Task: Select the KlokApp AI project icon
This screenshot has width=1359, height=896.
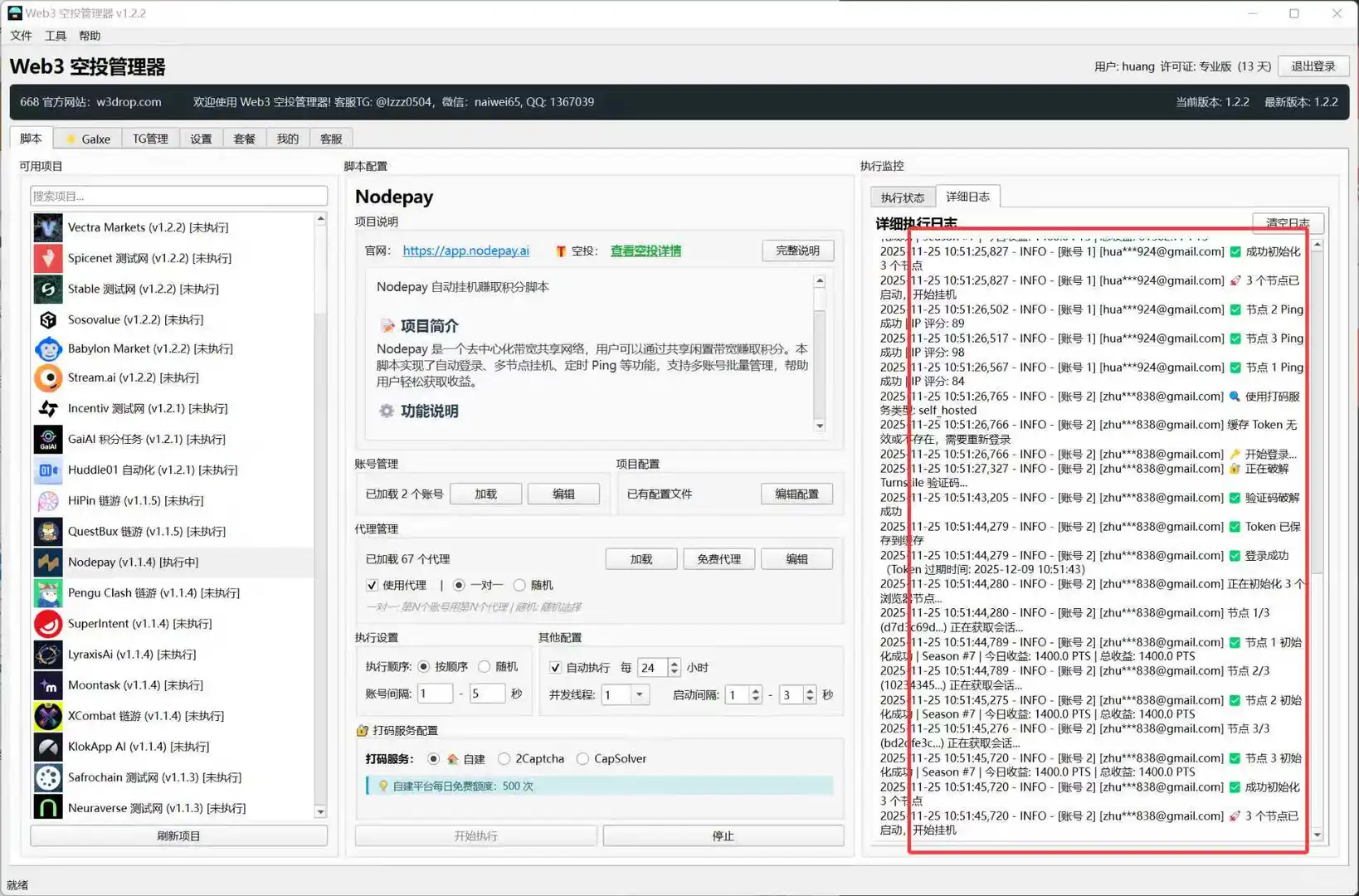Action: 48,746
